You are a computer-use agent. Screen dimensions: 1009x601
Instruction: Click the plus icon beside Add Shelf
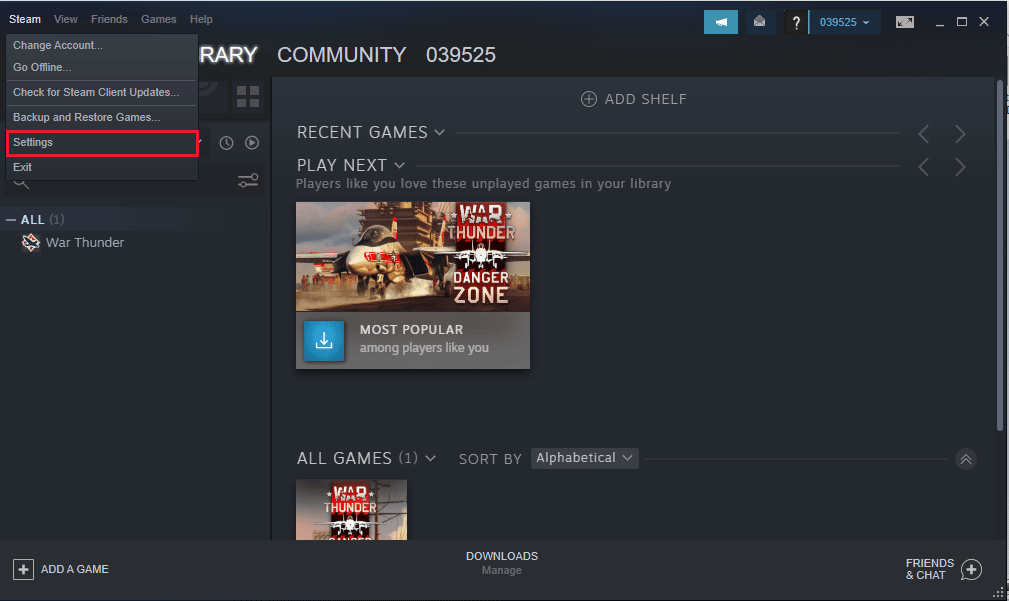coord(588,99)
